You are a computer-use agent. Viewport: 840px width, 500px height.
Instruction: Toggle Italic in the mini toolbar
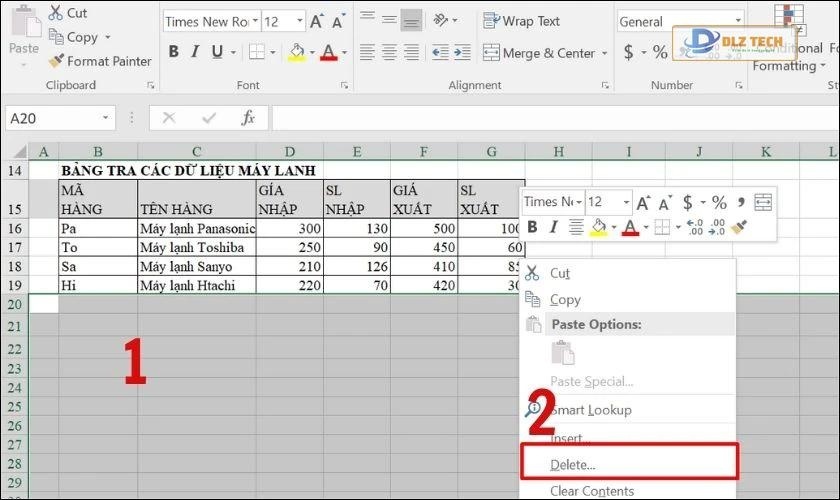[x=553, y=227]
